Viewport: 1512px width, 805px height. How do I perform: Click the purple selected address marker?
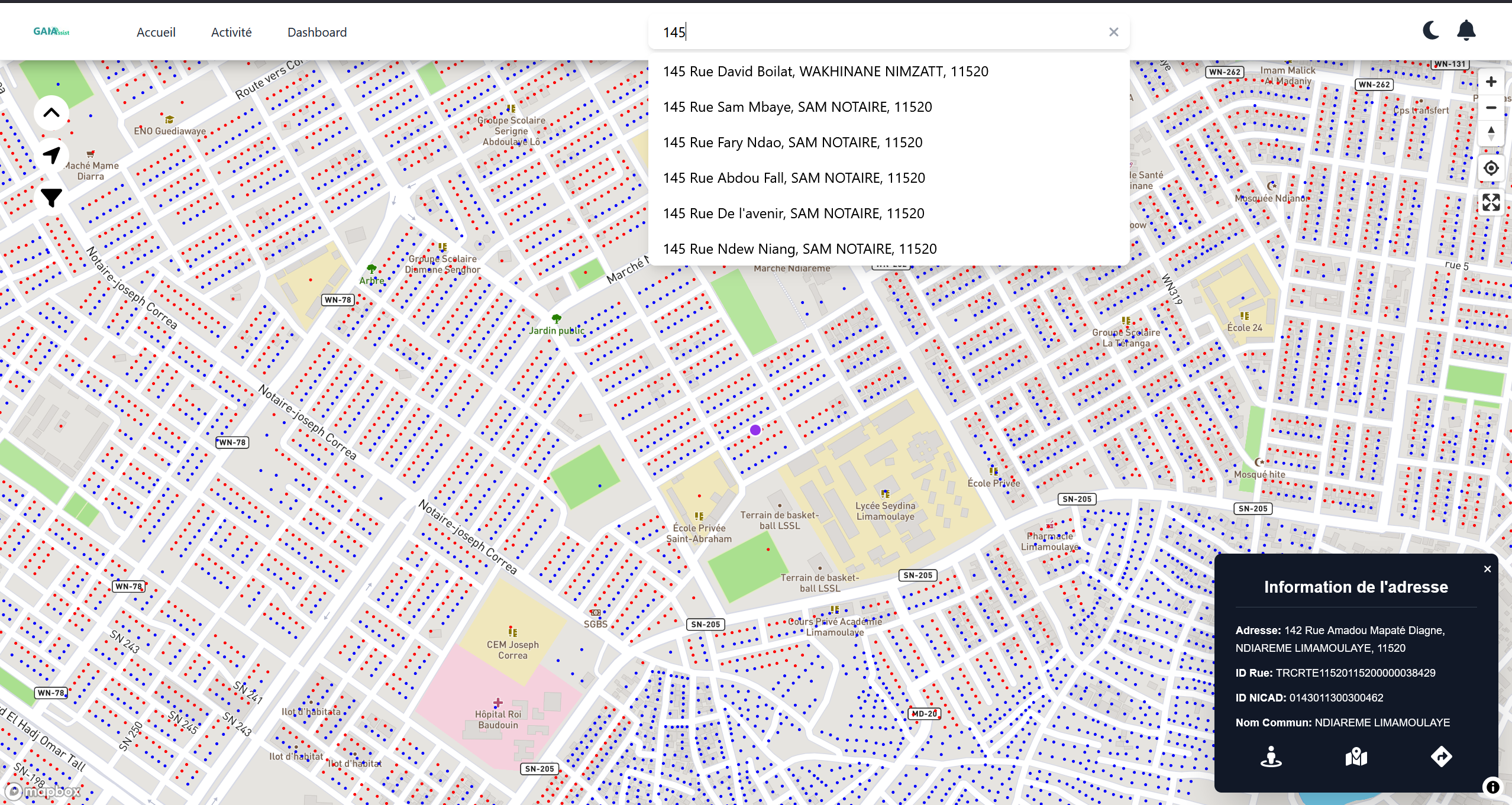click(755, 430)
